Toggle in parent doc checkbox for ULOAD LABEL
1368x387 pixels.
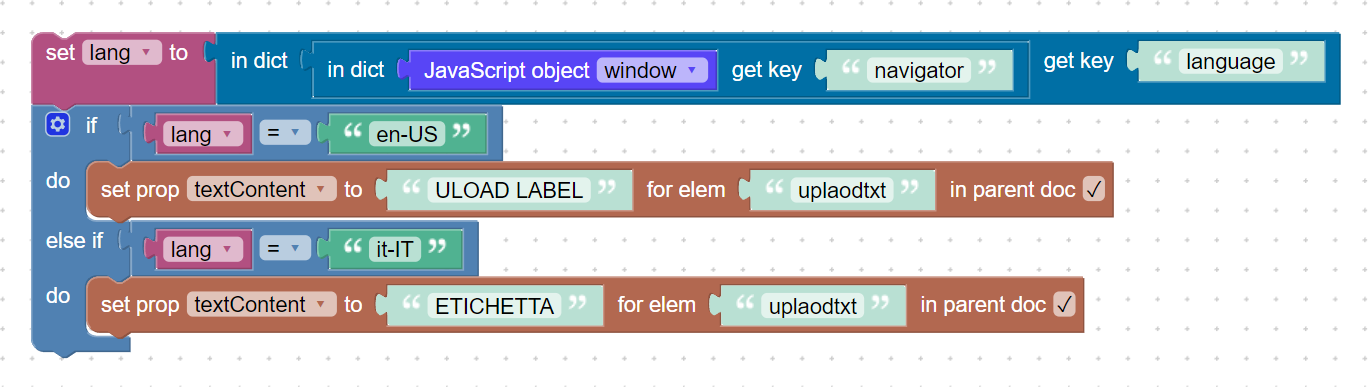click(1093, 190)
